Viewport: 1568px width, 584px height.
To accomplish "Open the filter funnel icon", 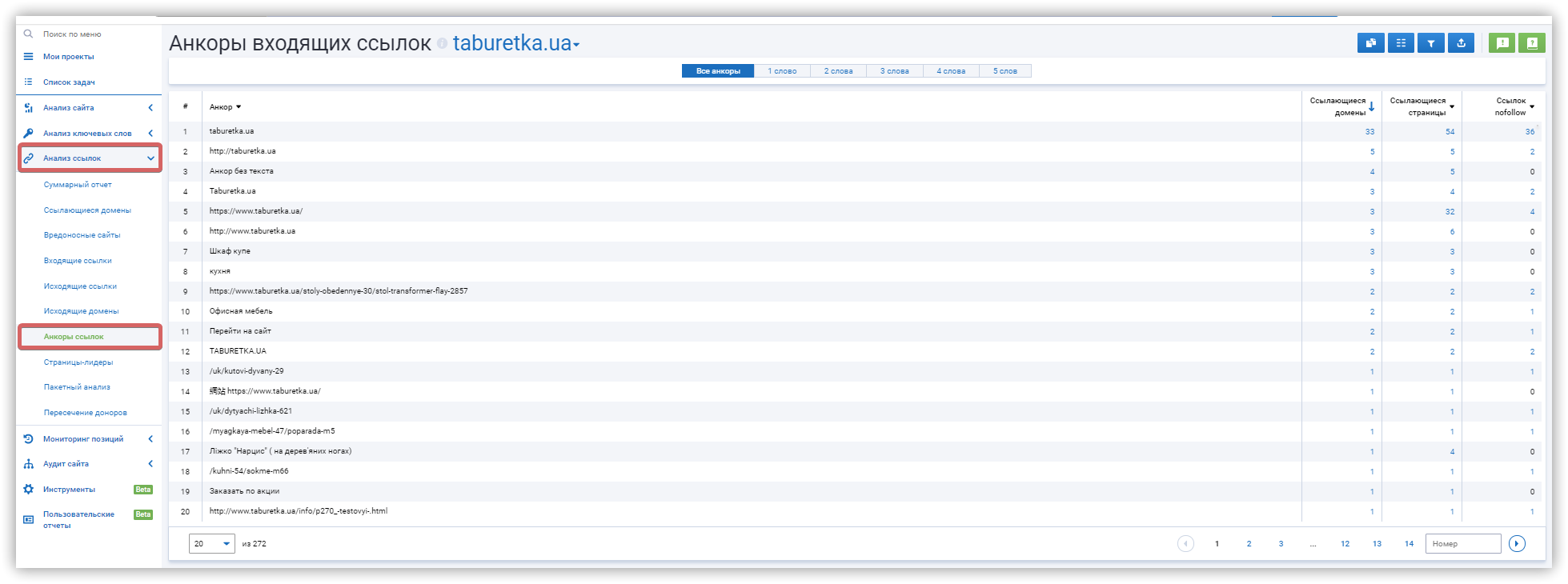I will click(1431, 43).
